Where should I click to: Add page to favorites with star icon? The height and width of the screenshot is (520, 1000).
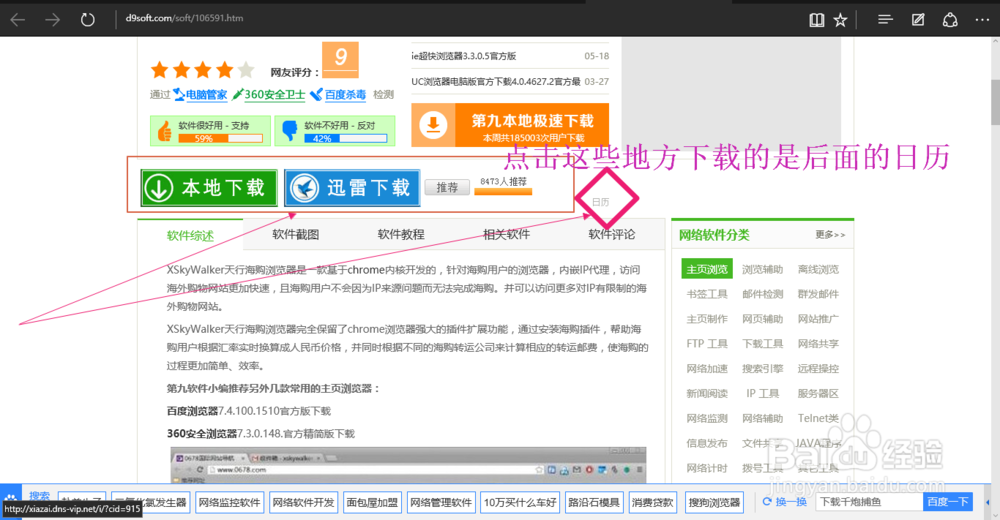tap(841, 20)
